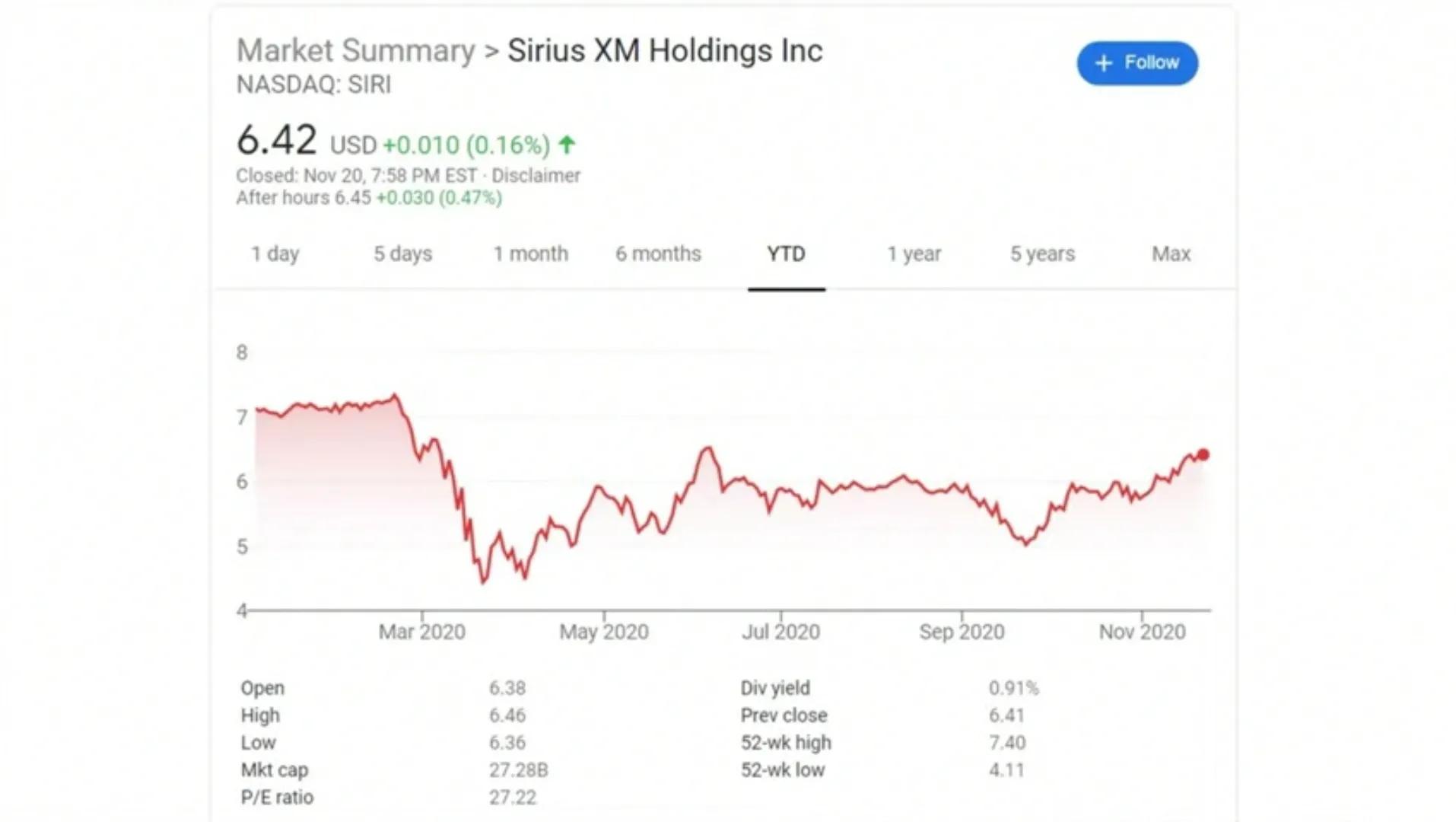Click the Sirius XM Holdings Inc title

tap(664, 50)
